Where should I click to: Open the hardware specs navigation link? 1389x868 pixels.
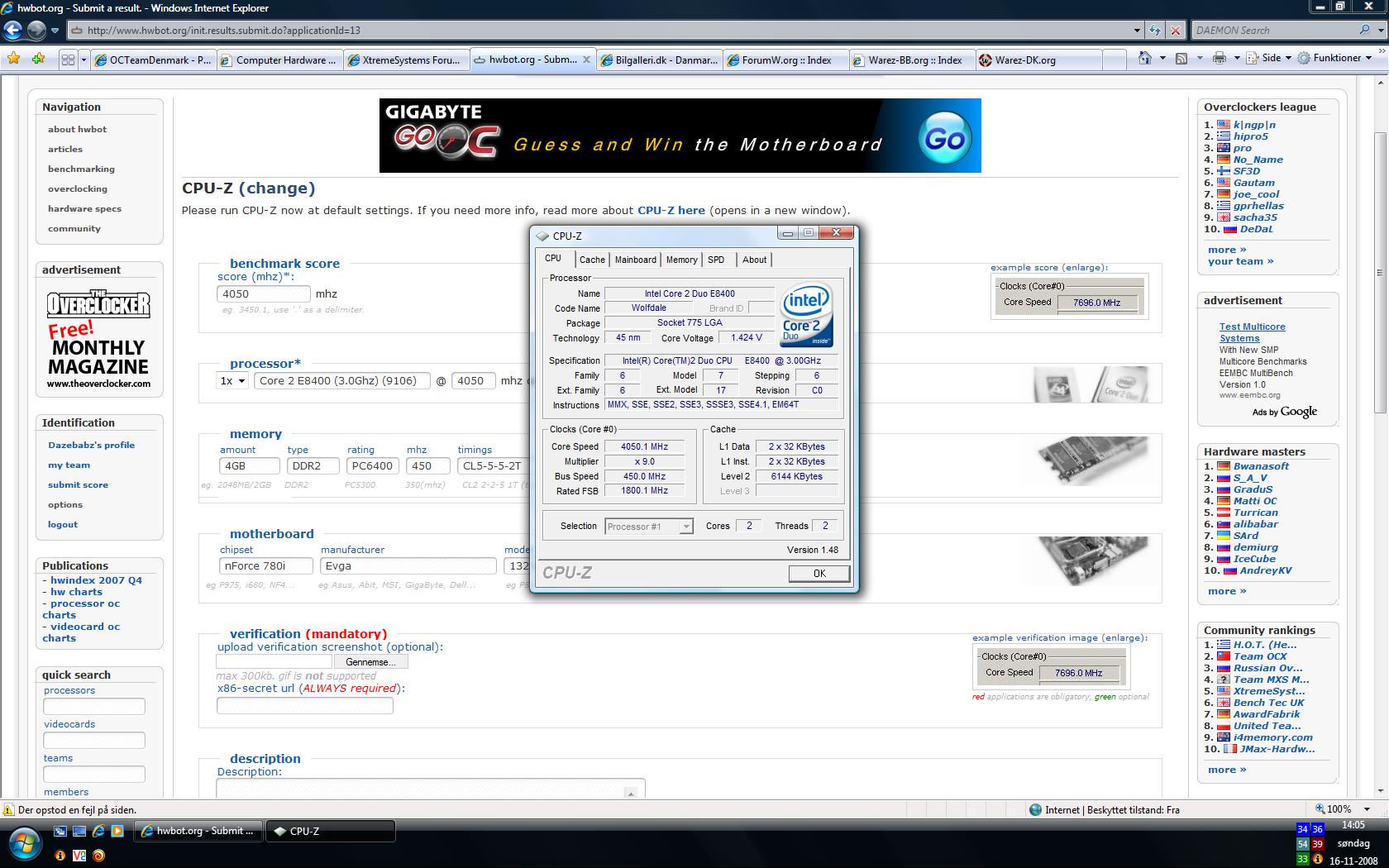point(84,208)
